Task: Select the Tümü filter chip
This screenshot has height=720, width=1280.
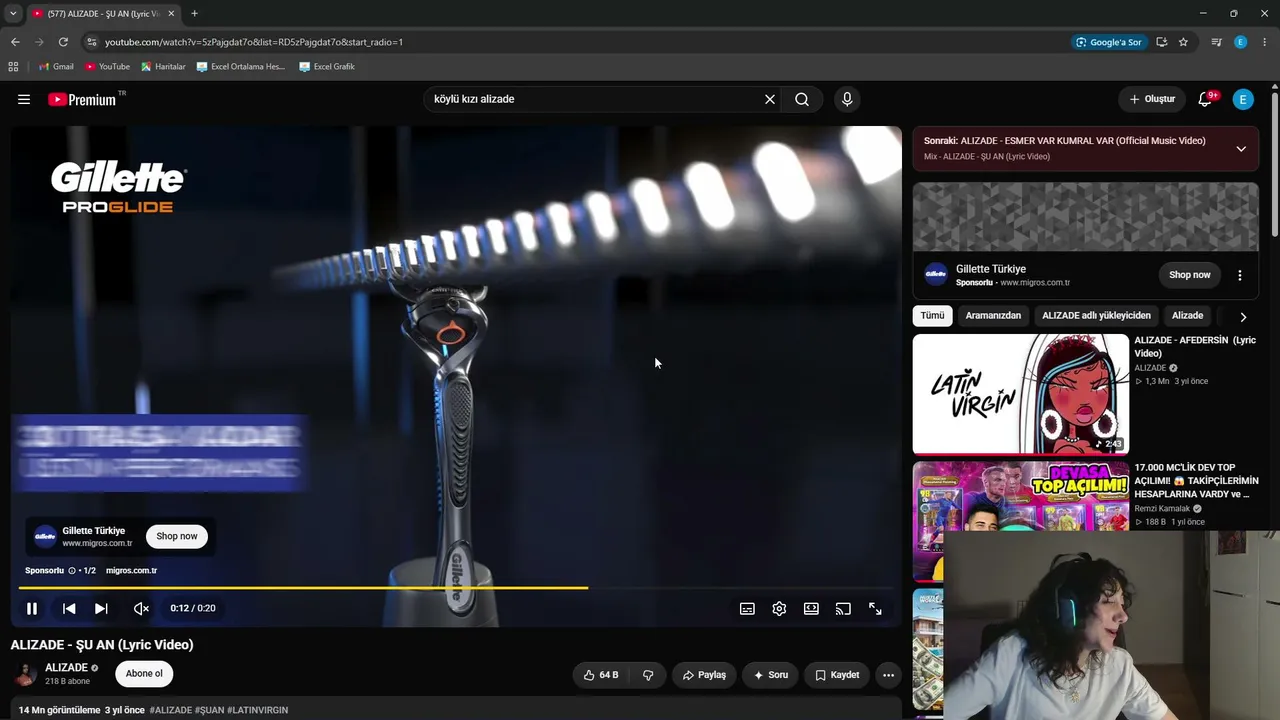Action: click(932, 316)
